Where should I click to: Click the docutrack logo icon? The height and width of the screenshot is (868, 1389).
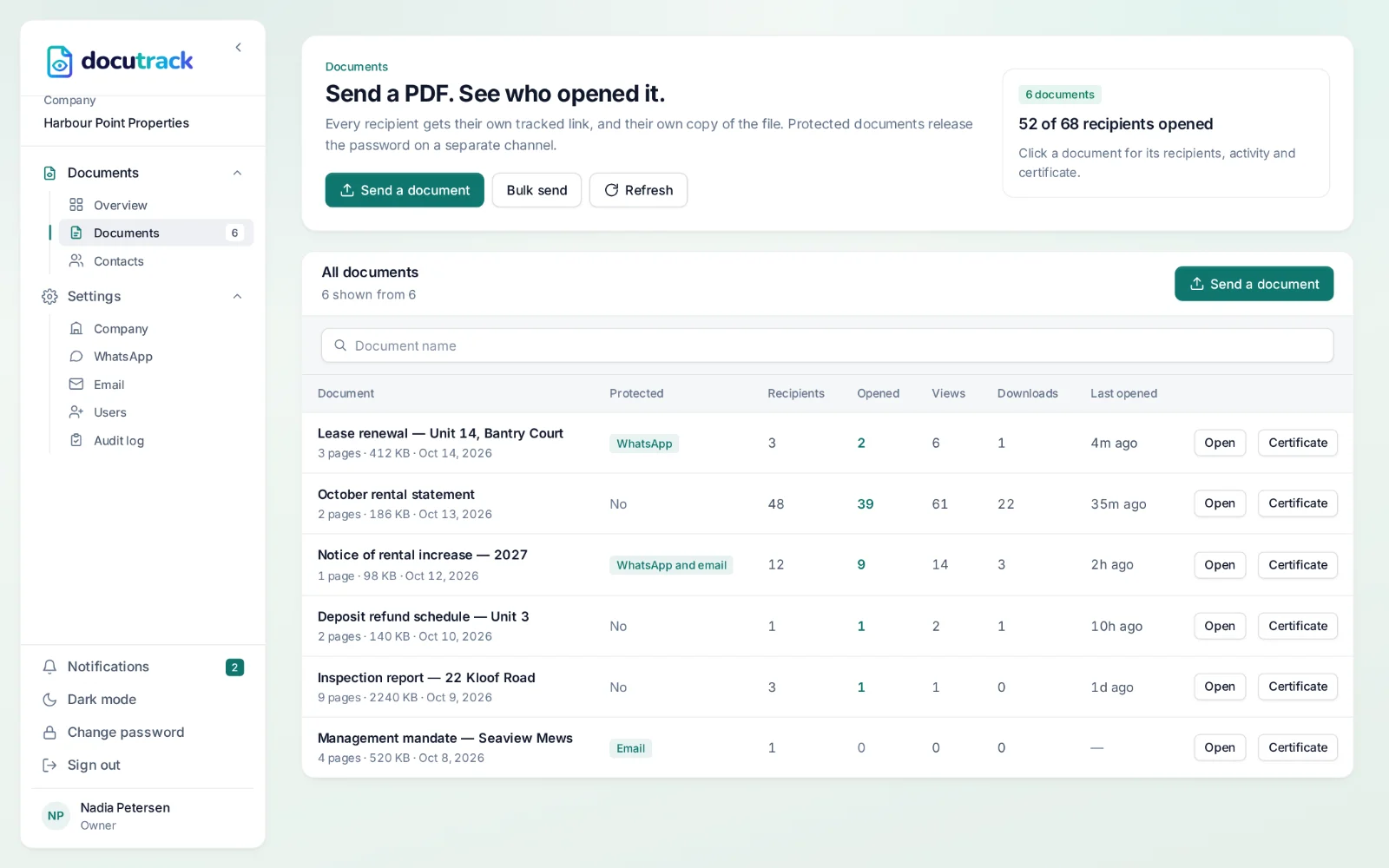click(x=59, y=62)
